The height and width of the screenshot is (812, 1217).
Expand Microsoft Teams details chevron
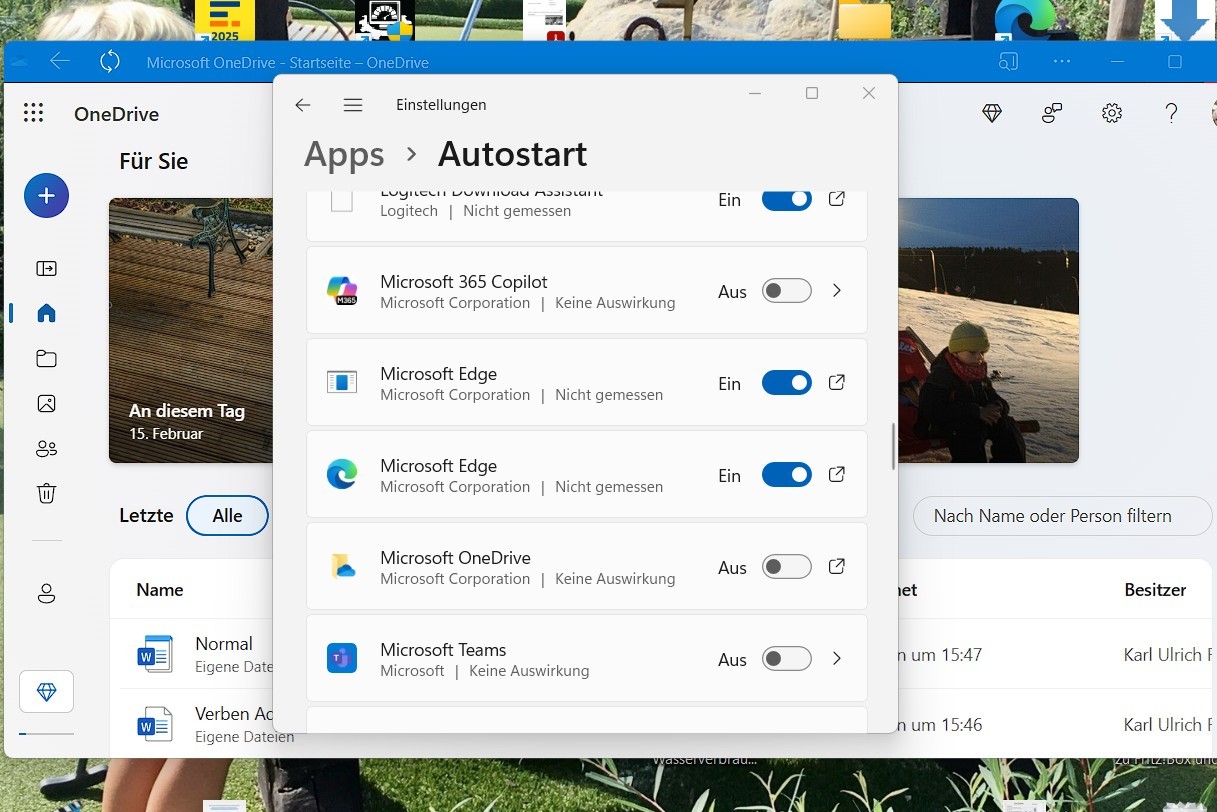[837, 659]
